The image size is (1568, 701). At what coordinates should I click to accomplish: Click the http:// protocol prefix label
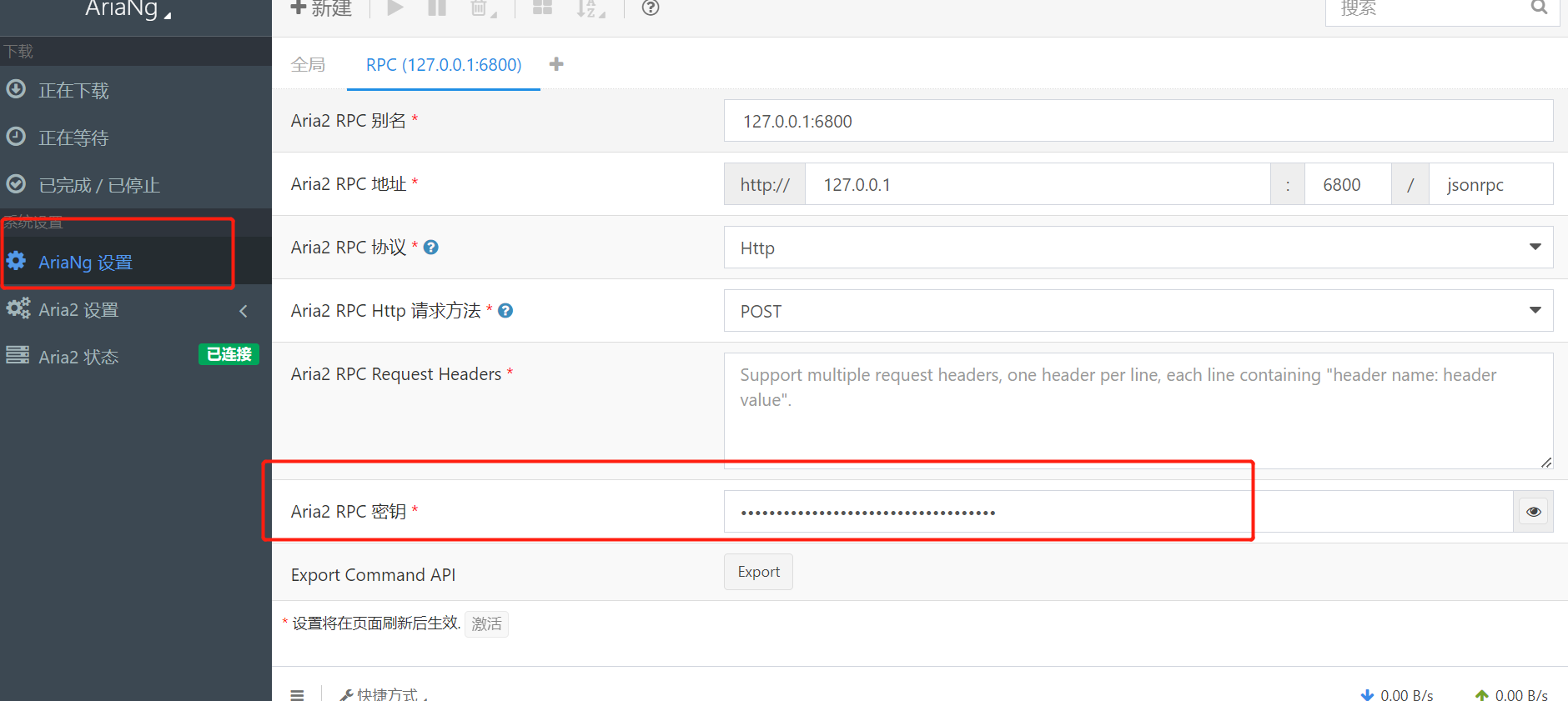[x=765, y=184]
